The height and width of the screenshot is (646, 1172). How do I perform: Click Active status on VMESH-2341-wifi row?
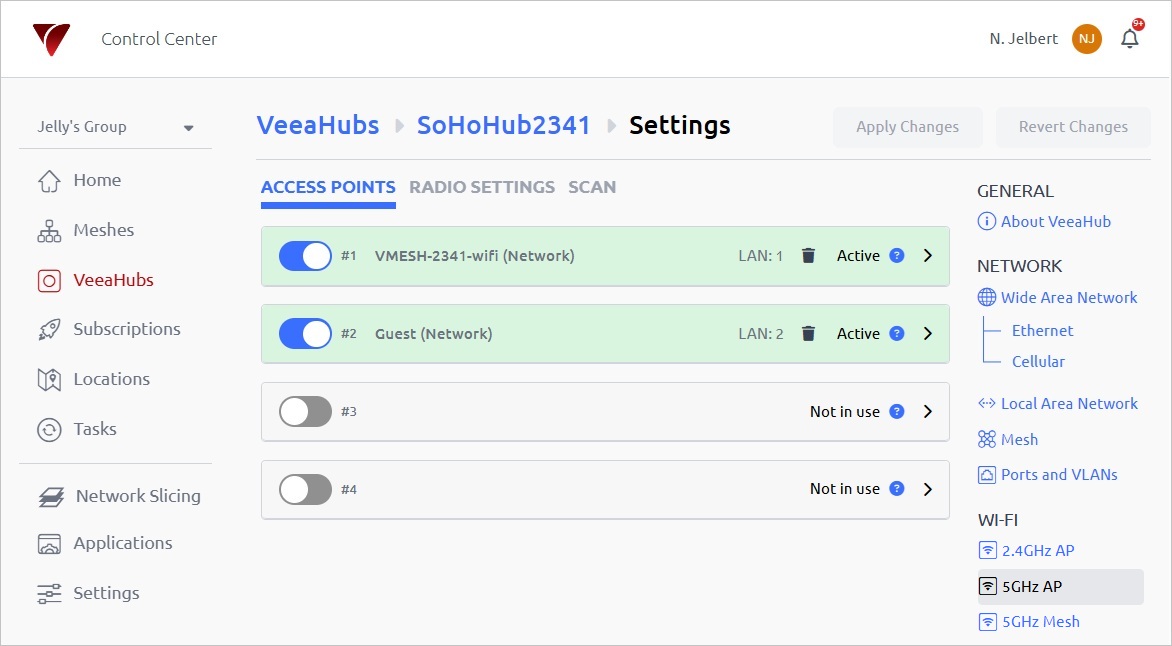(858, 256)
